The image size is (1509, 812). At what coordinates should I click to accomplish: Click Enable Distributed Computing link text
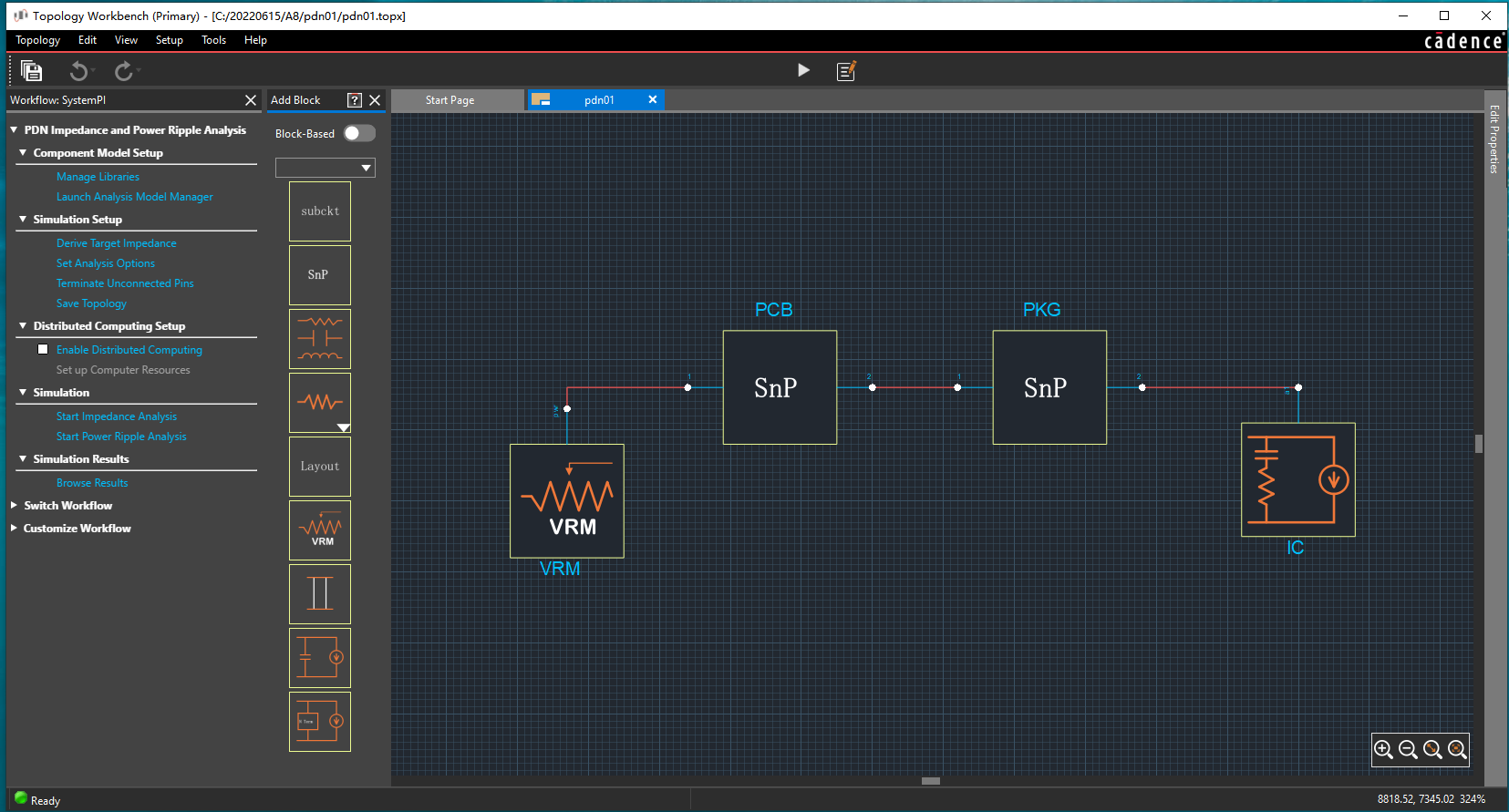click(x=129, y=350)
